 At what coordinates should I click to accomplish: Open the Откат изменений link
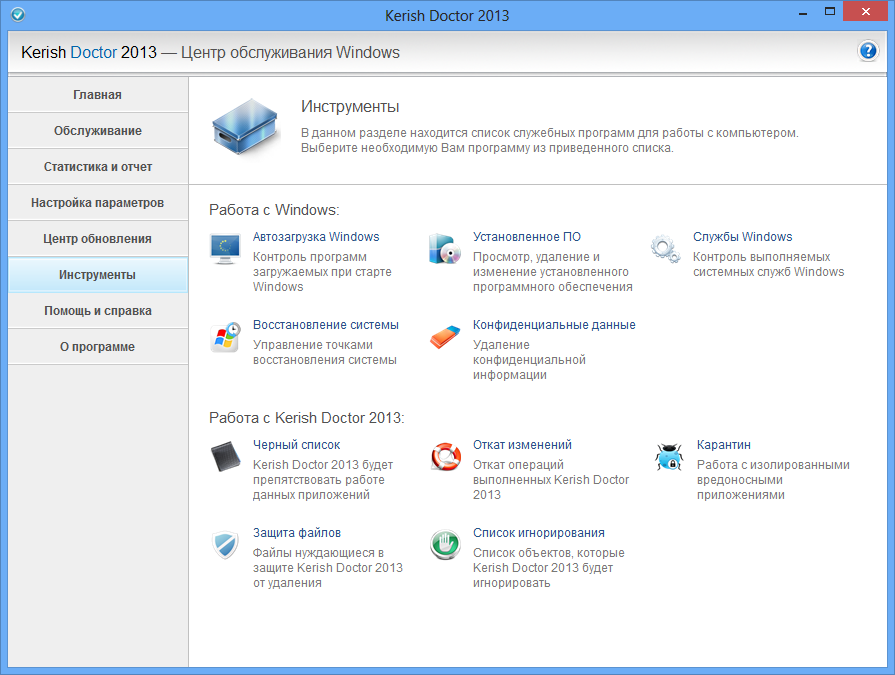pyautogui.click(x=522, y=444)
